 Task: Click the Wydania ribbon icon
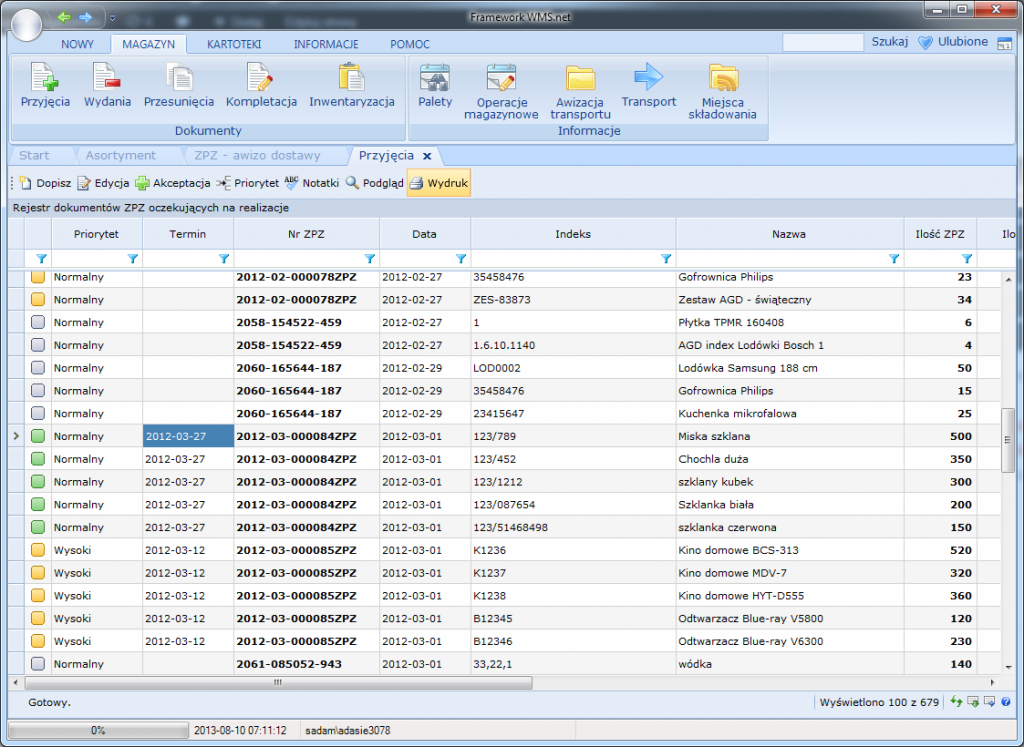pyautogui.click(x=107, y=78)
